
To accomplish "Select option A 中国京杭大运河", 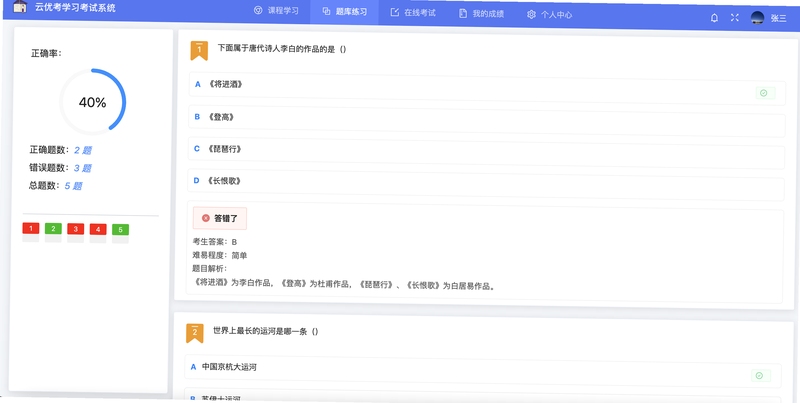I will pyautogui.click(x=483, y=371).
